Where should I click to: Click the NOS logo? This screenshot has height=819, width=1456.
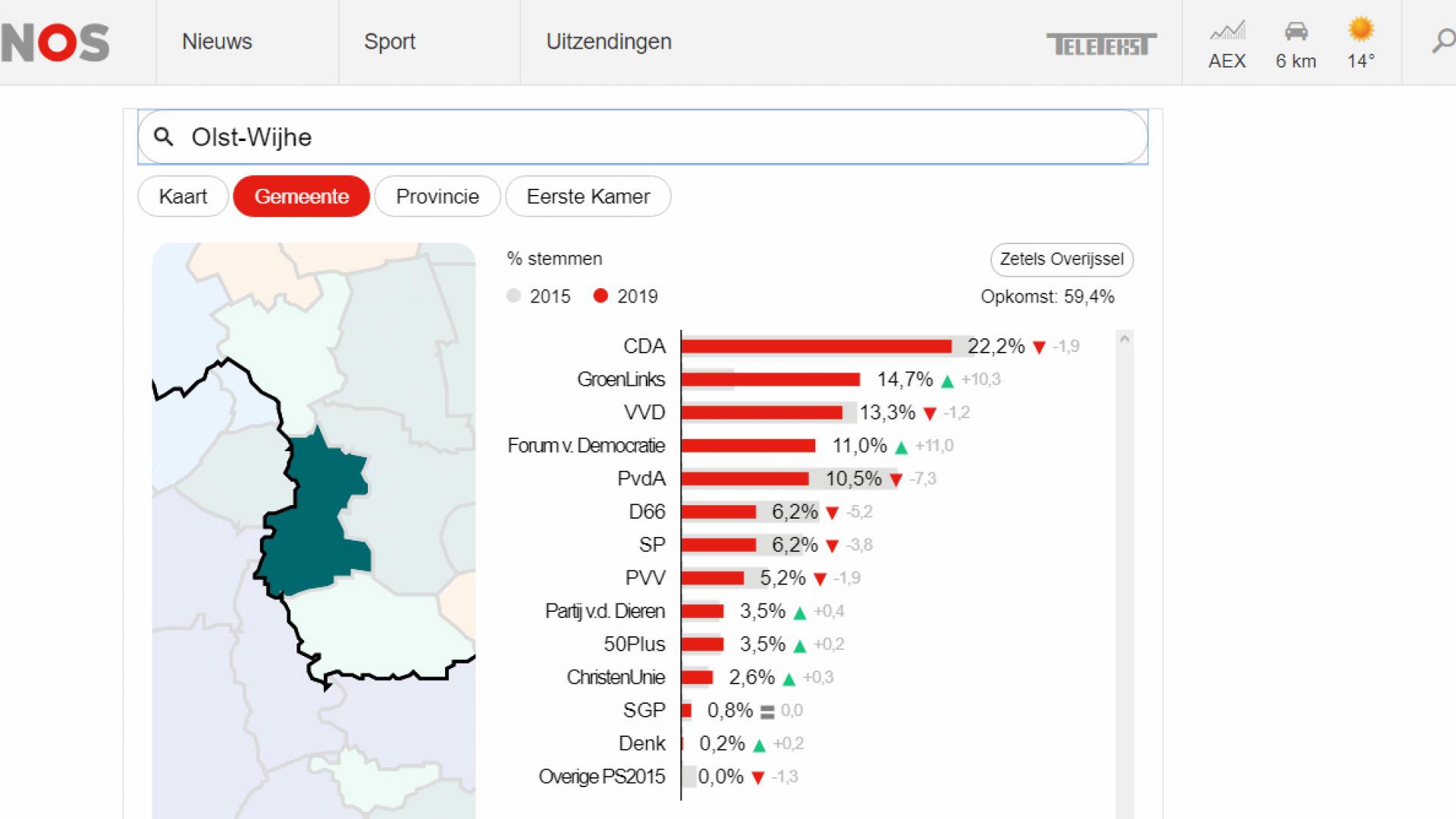55,42
